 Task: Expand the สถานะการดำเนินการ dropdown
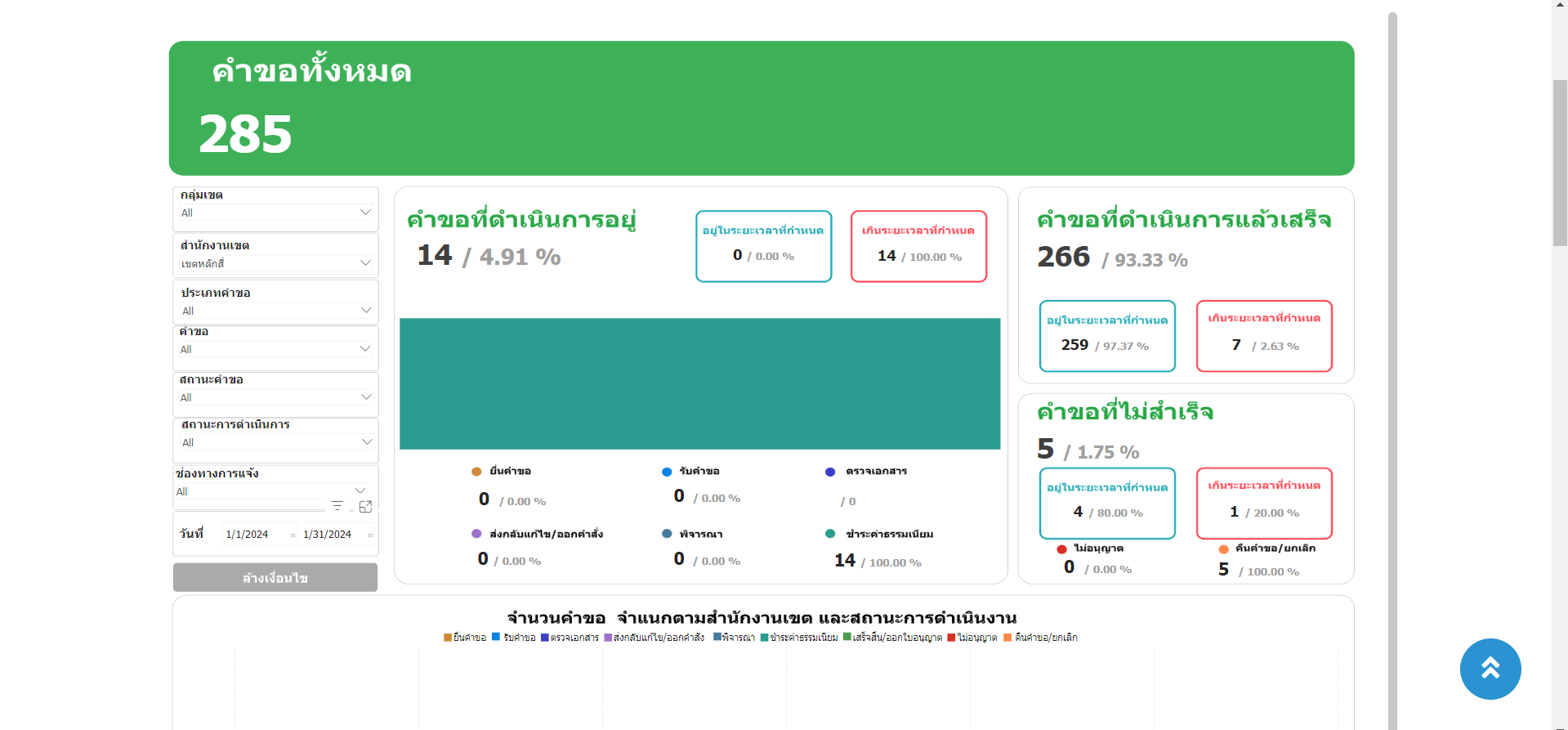[x=365, y=442]
